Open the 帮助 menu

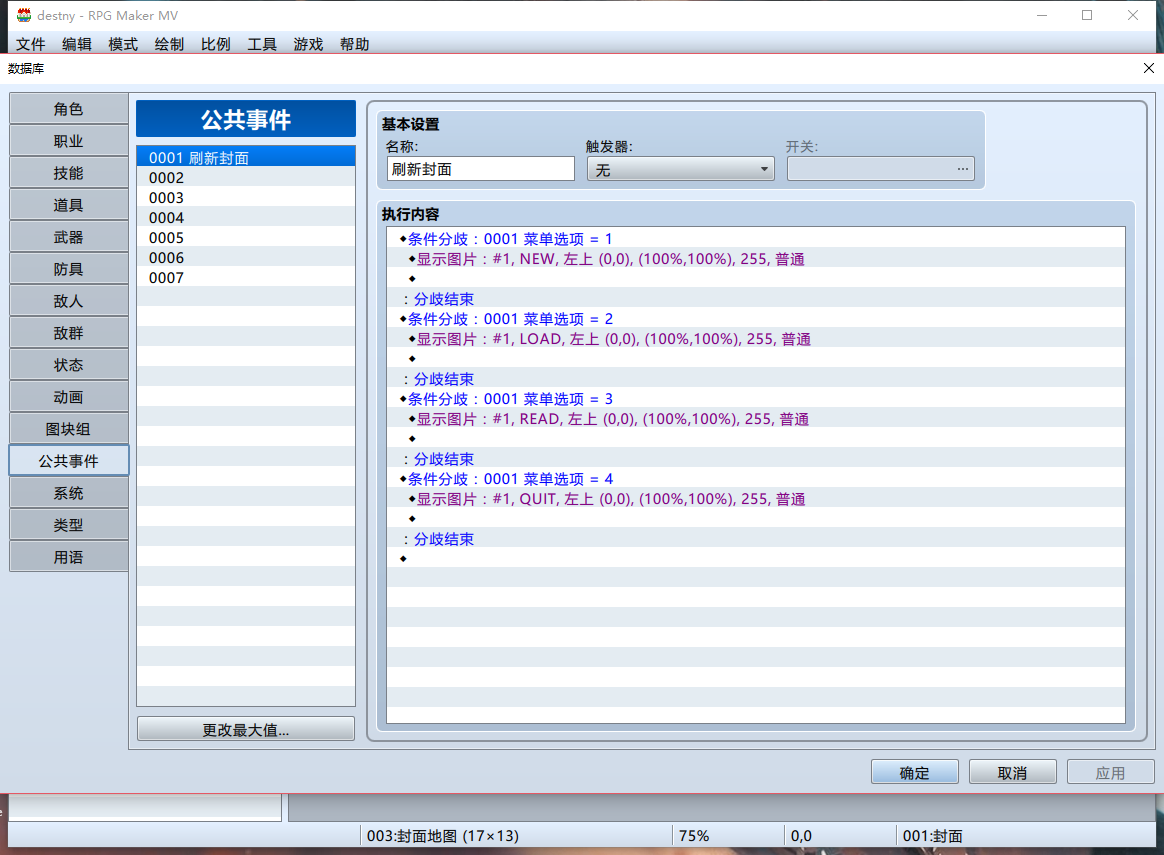click(x=354, y=45)
